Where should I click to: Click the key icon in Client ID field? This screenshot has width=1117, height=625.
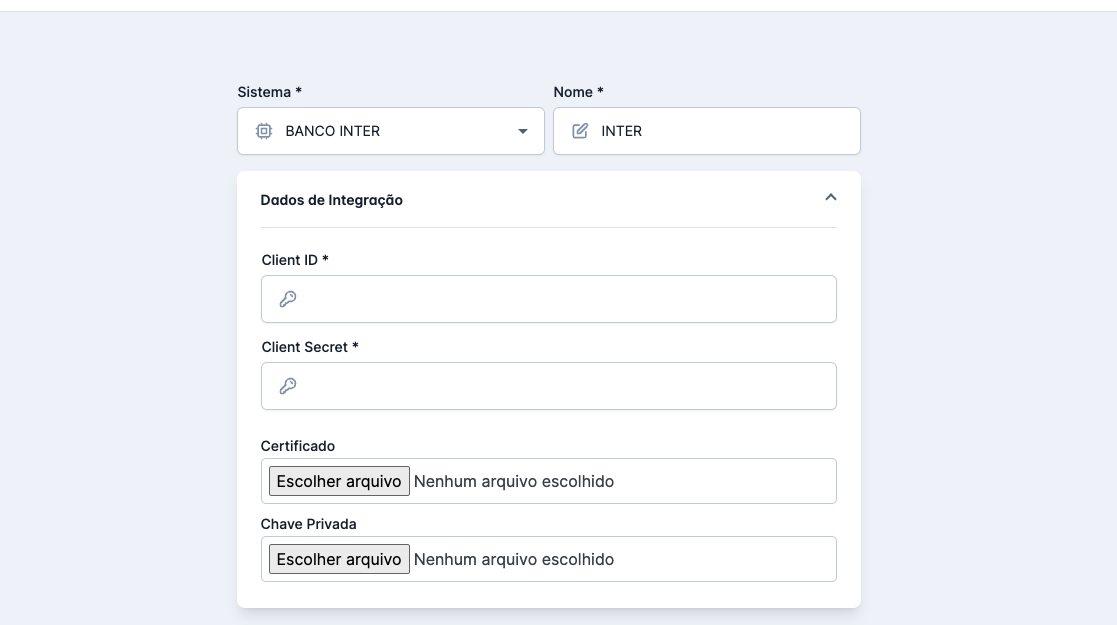[288, 299]
